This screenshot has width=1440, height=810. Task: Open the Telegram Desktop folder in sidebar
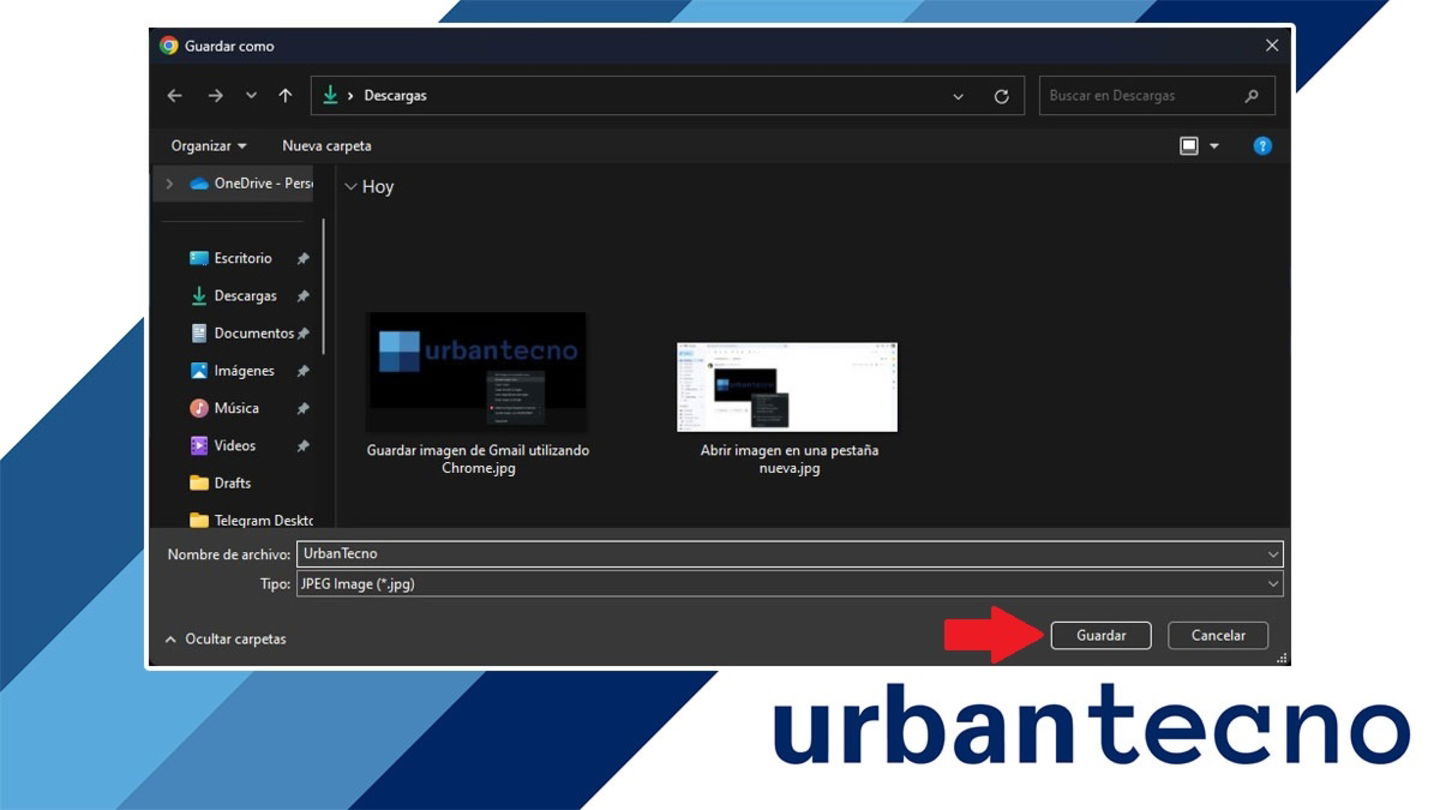[251, 520]
